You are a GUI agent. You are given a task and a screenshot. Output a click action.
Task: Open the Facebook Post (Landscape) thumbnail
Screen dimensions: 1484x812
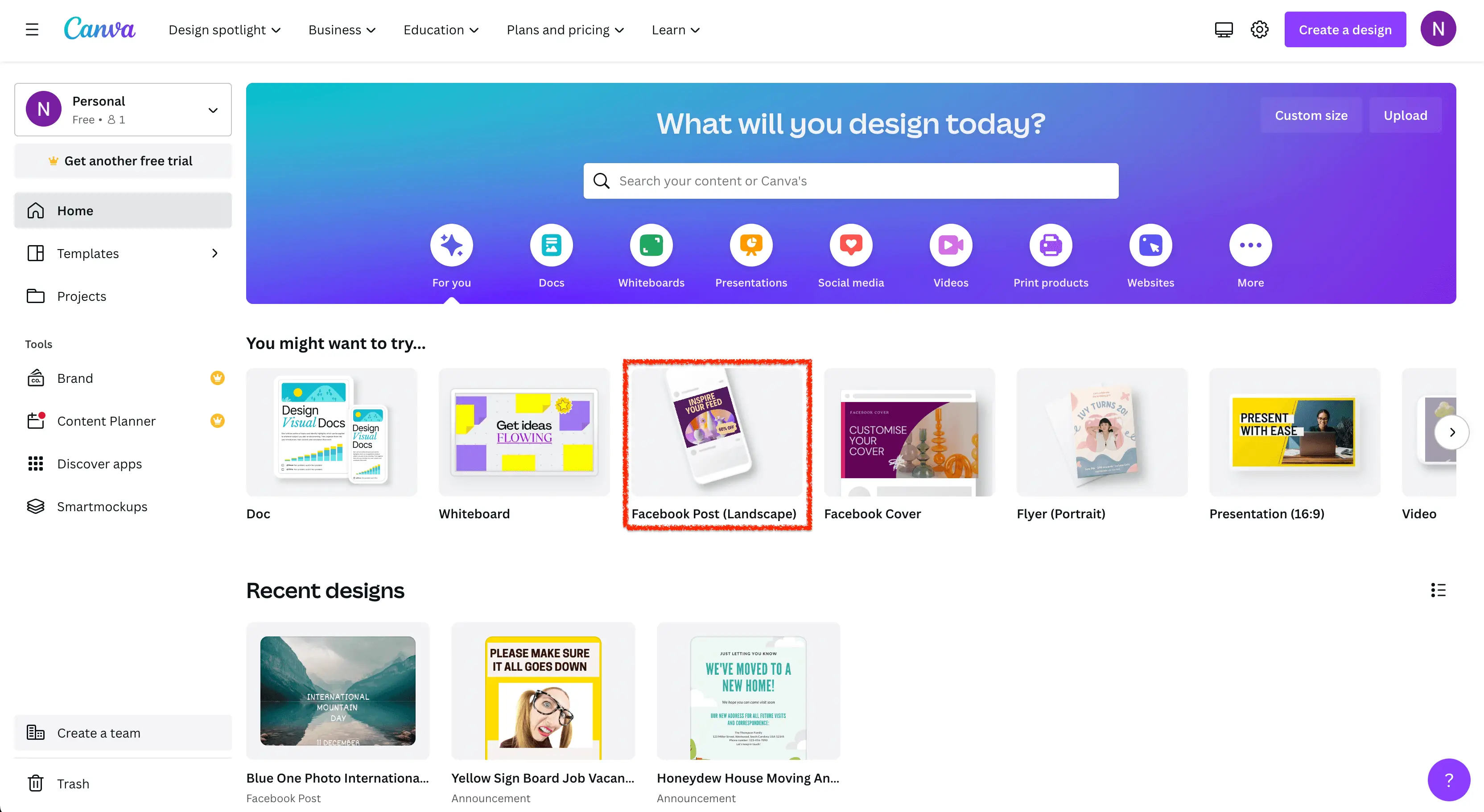click(x=717, y=432)
